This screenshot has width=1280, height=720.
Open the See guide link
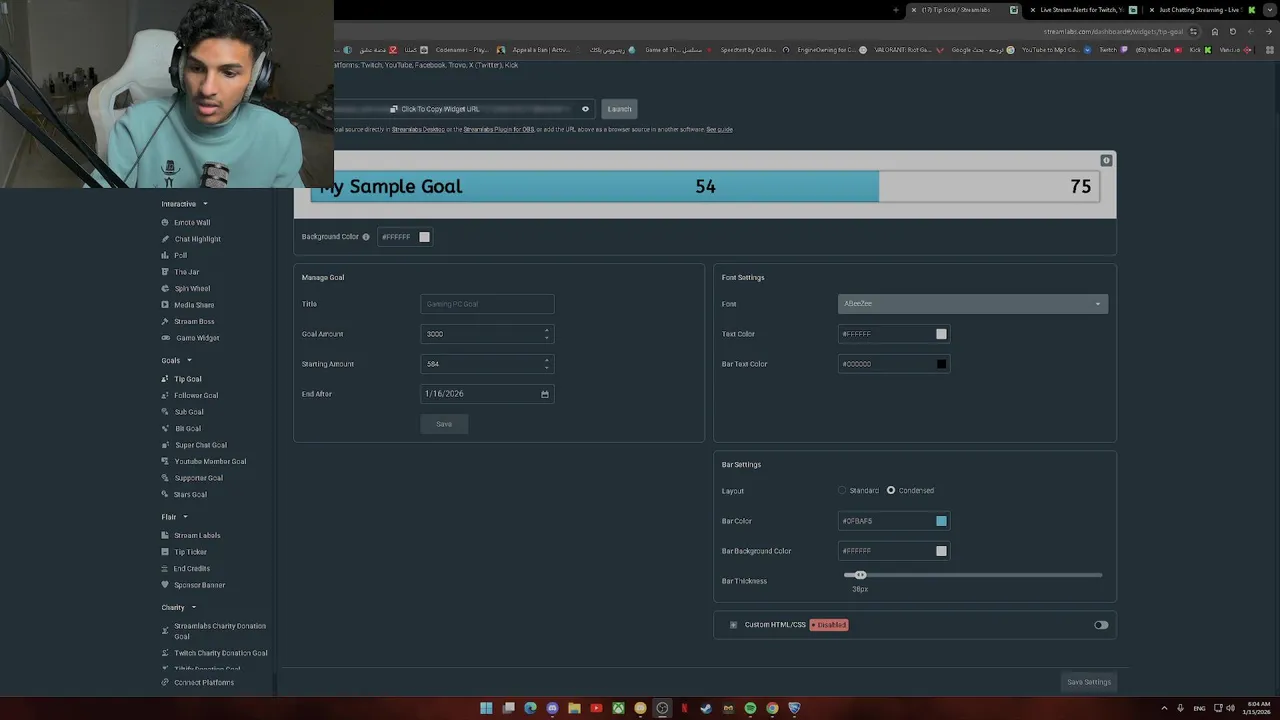point(719,129)
